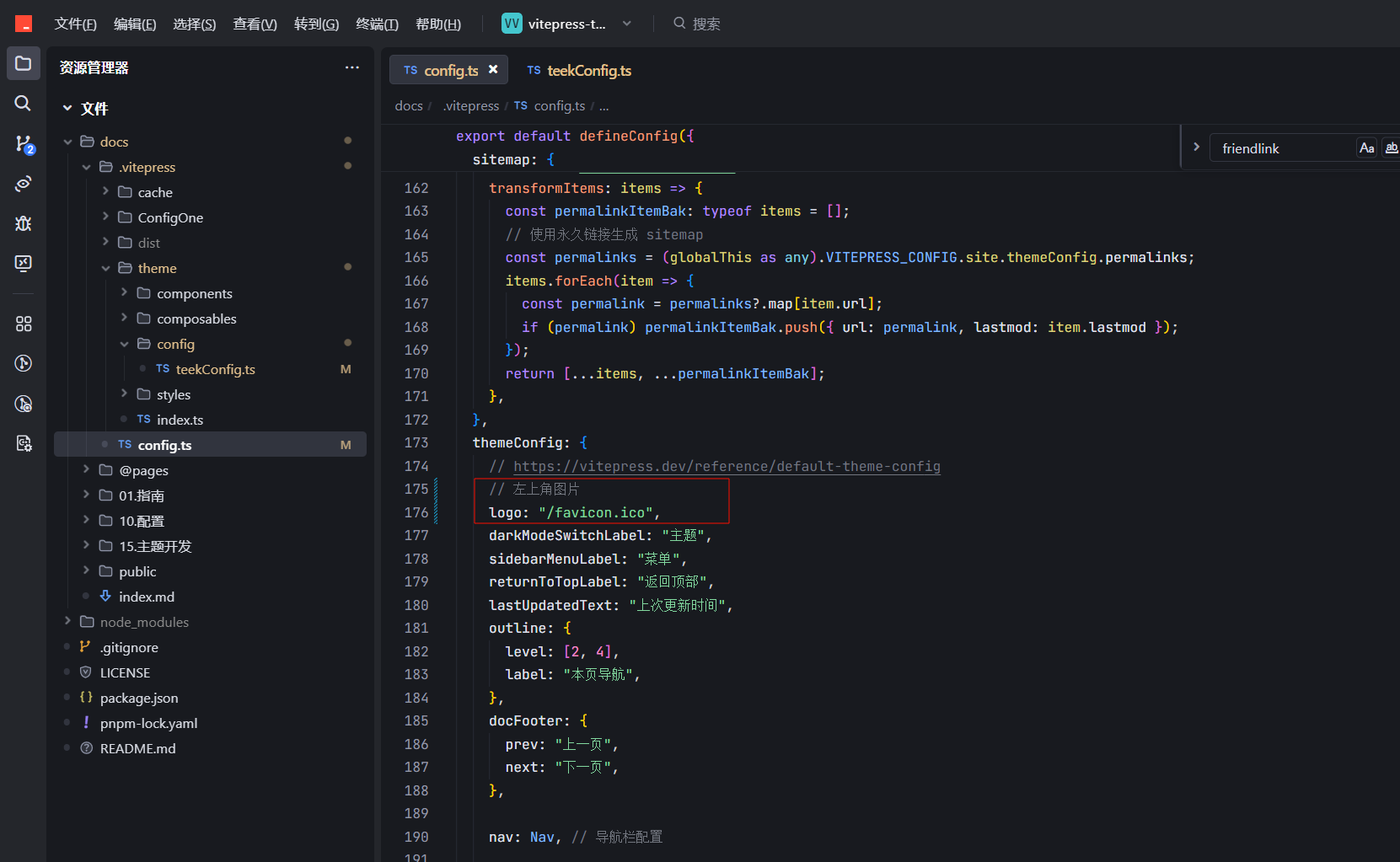The height and width of the screenshot is (862, 1400).
Task: Click the VV project badge icon
Action: click(512, 24)
